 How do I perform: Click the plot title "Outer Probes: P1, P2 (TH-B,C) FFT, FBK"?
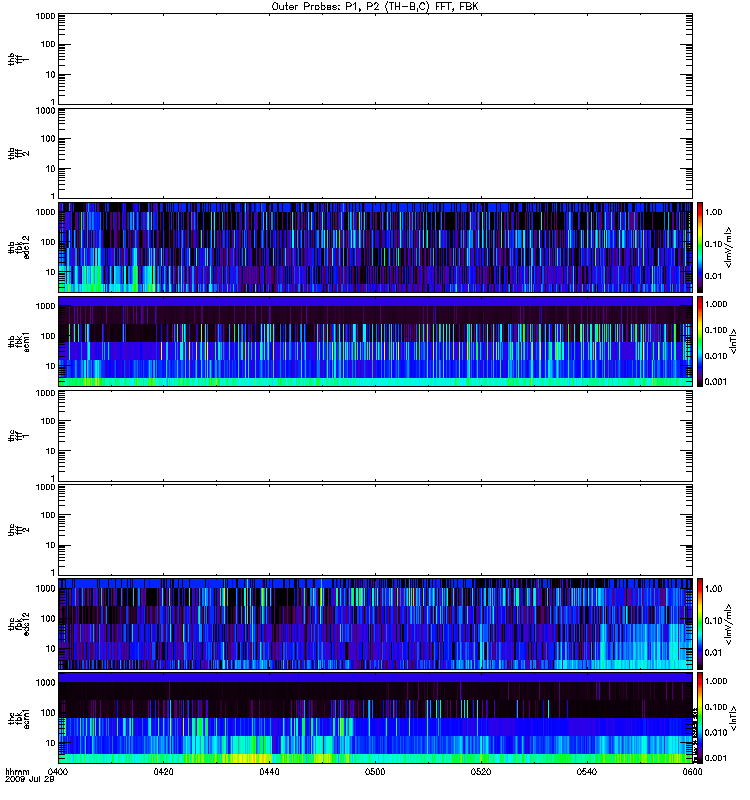pyautogui.click(x=375, y=7)
